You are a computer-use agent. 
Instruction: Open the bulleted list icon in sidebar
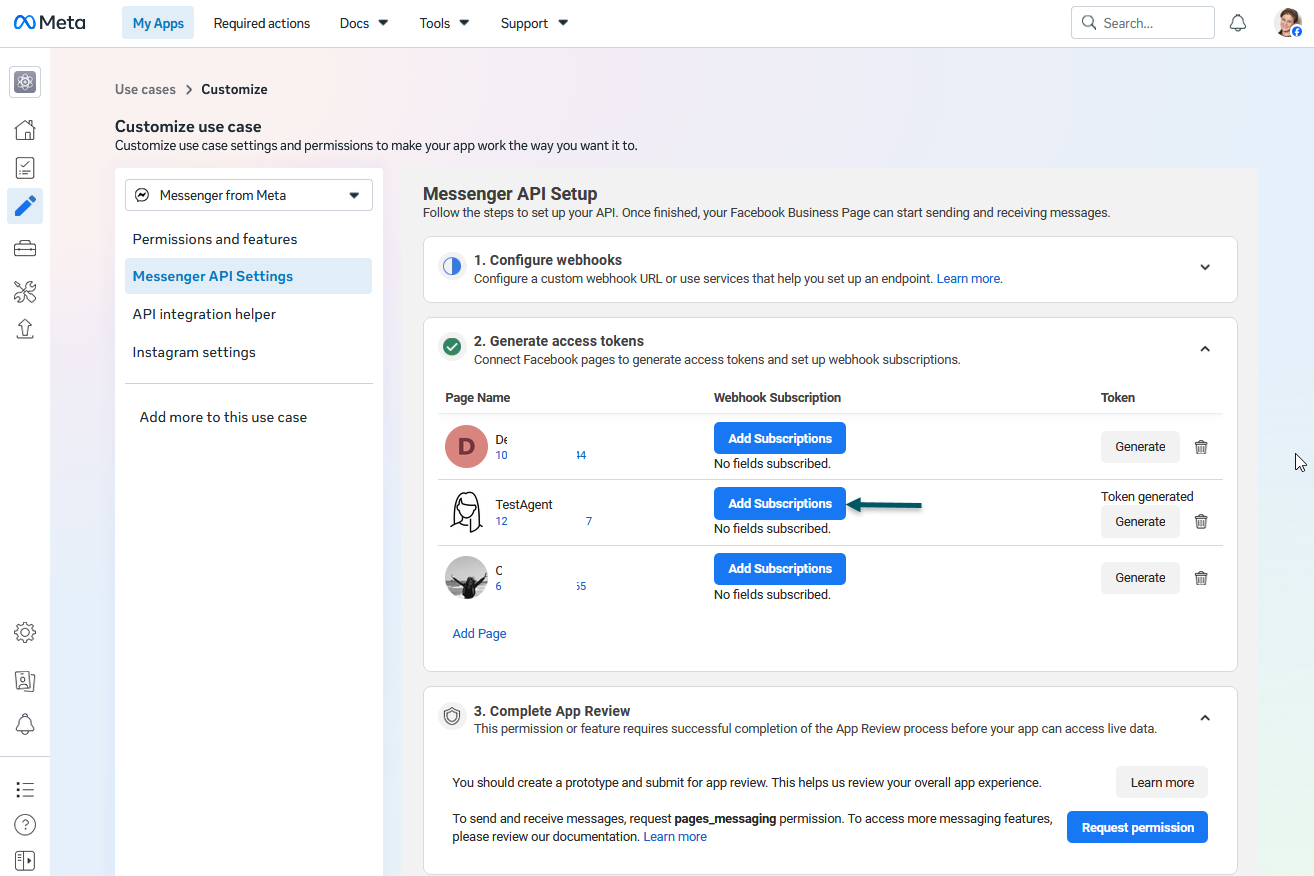[x=25, y=790]
